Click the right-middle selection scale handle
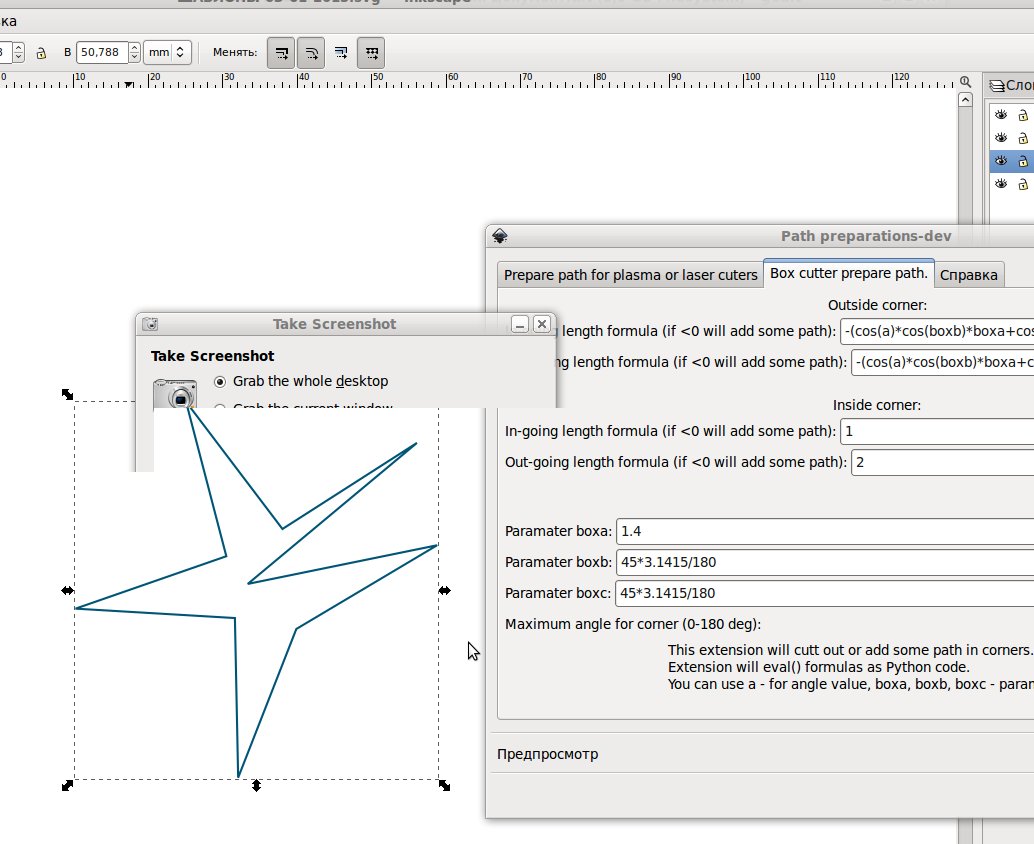 pos(444,591)
